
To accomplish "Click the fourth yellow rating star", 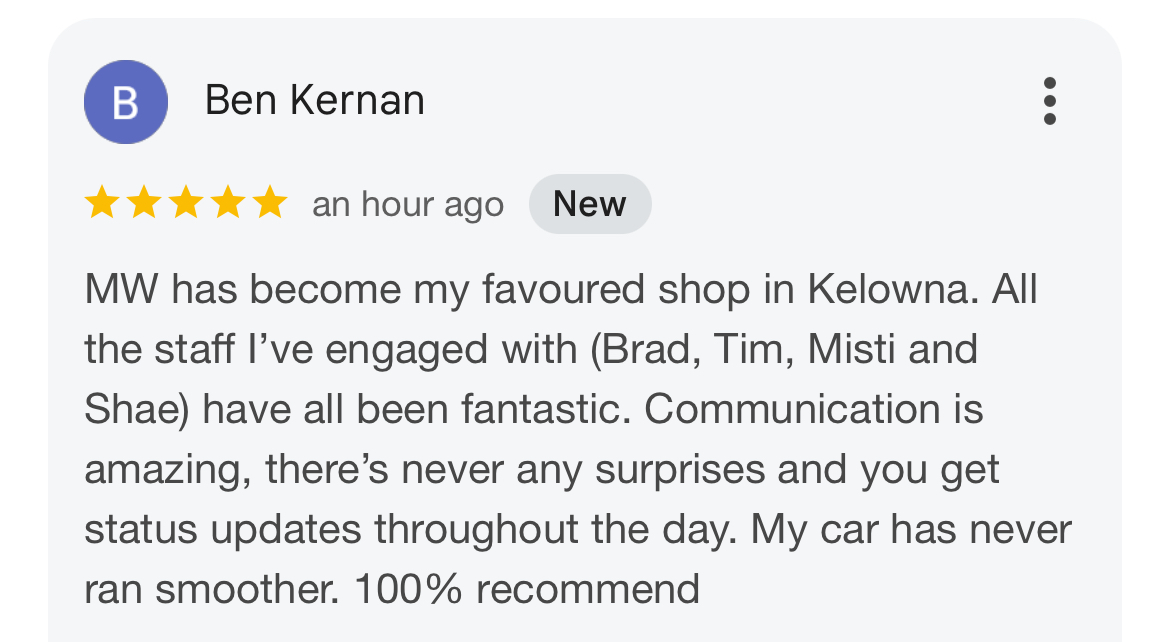I will point(227,204).
